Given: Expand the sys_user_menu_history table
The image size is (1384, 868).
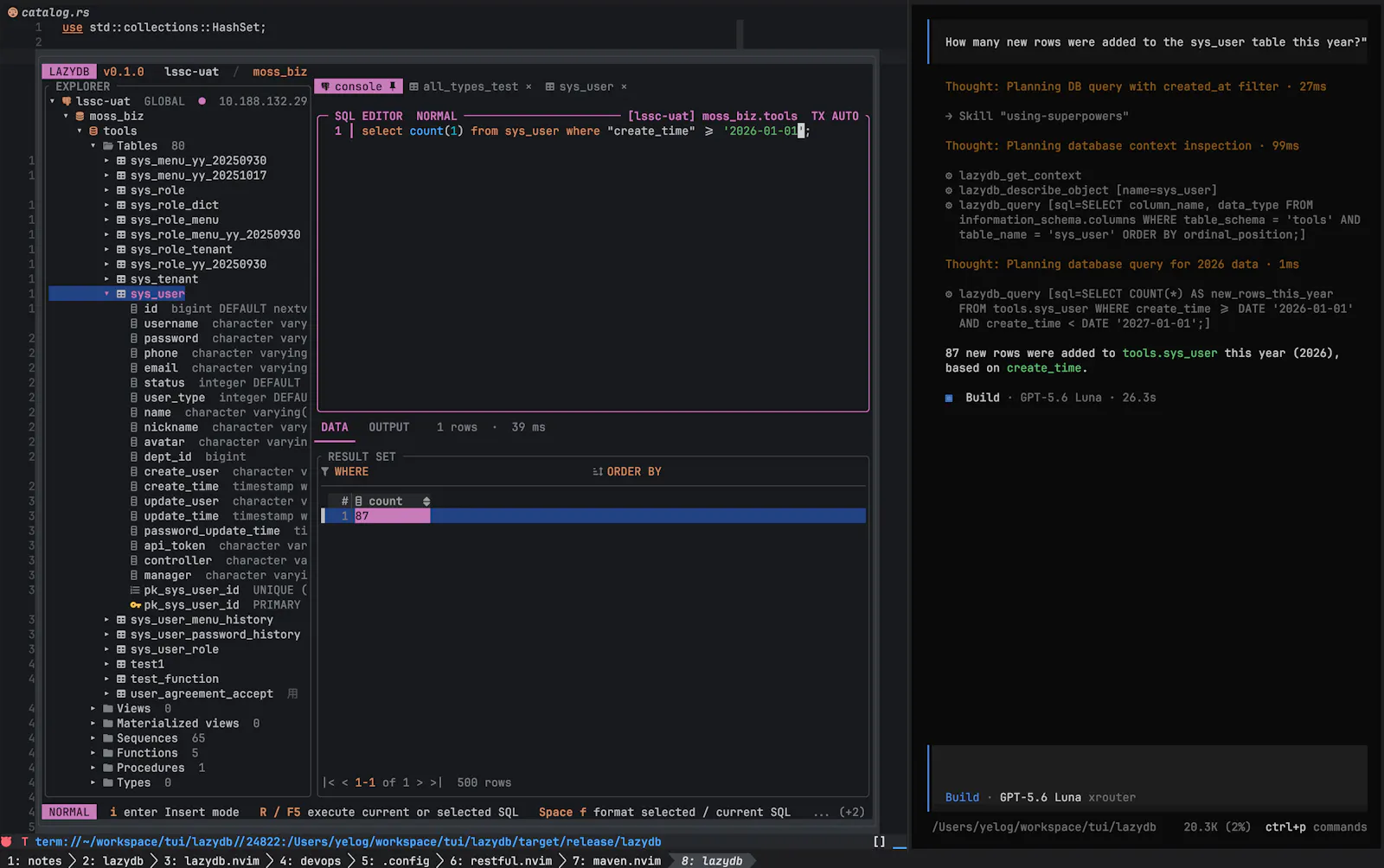Looking at the screenshot, I should [x=107, y=620].
